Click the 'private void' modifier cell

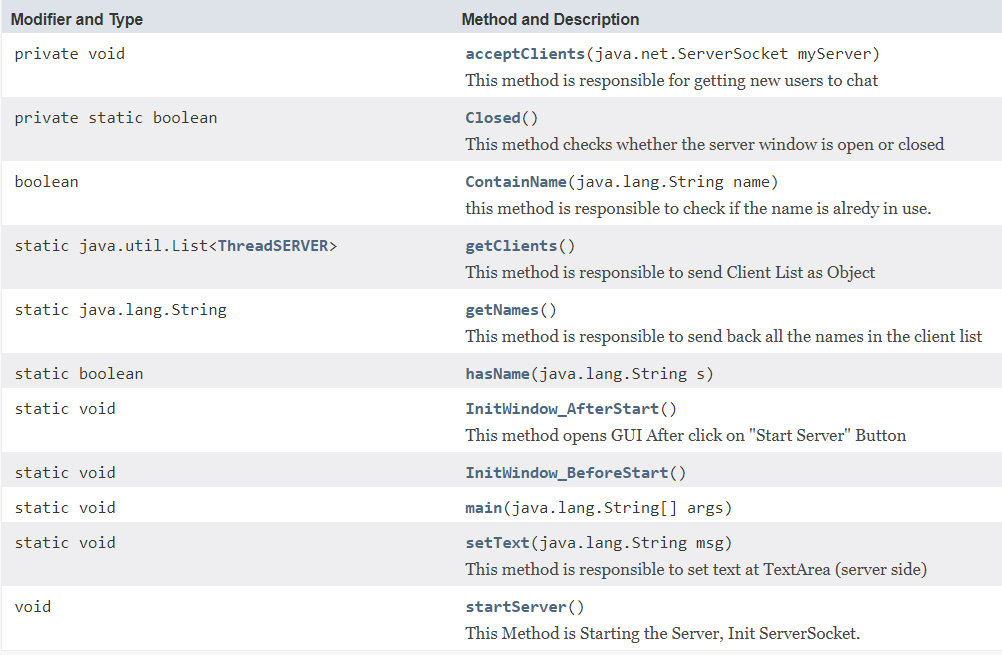[x=70, y=54]
